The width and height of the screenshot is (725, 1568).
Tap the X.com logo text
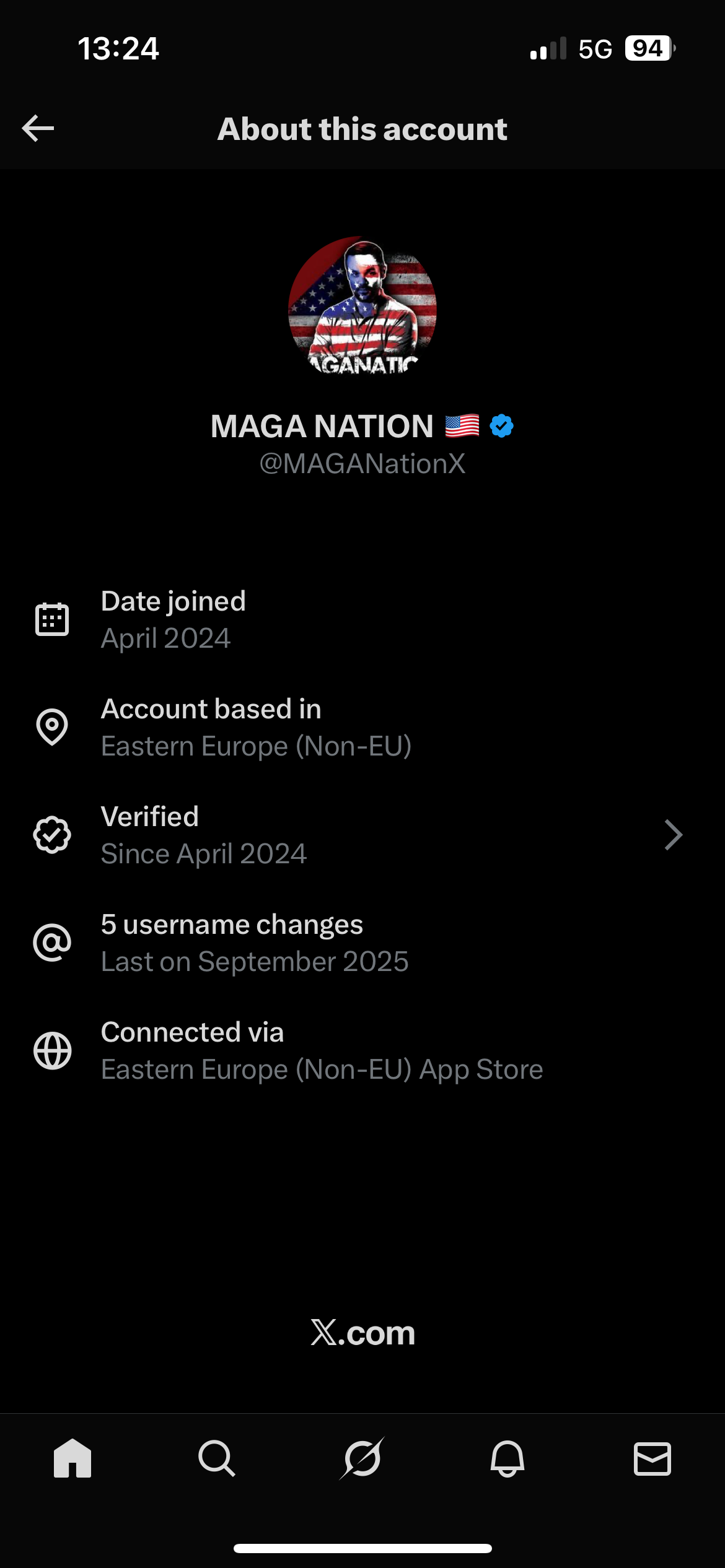pyautogui.click(x=362, y=1333)
